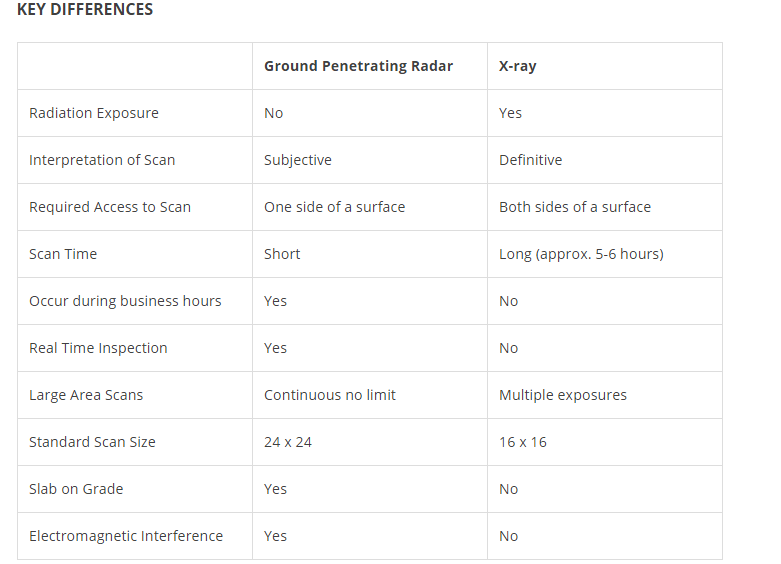Click the KEY DIFFERENCES heading
Image resolution: width=781 pixels, height=564 pixels.
pos(85,9)
